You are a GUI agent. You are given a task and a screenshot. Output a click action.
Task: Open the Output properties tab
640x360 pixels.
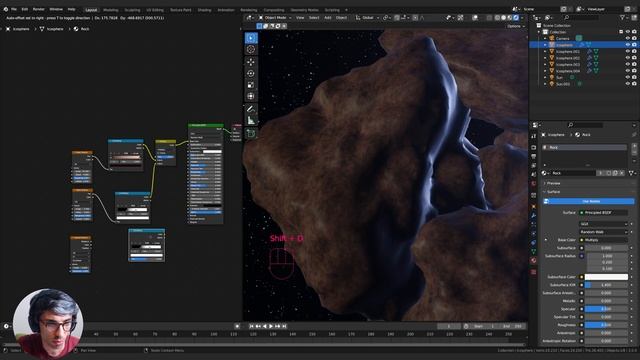tap(533, 157)
